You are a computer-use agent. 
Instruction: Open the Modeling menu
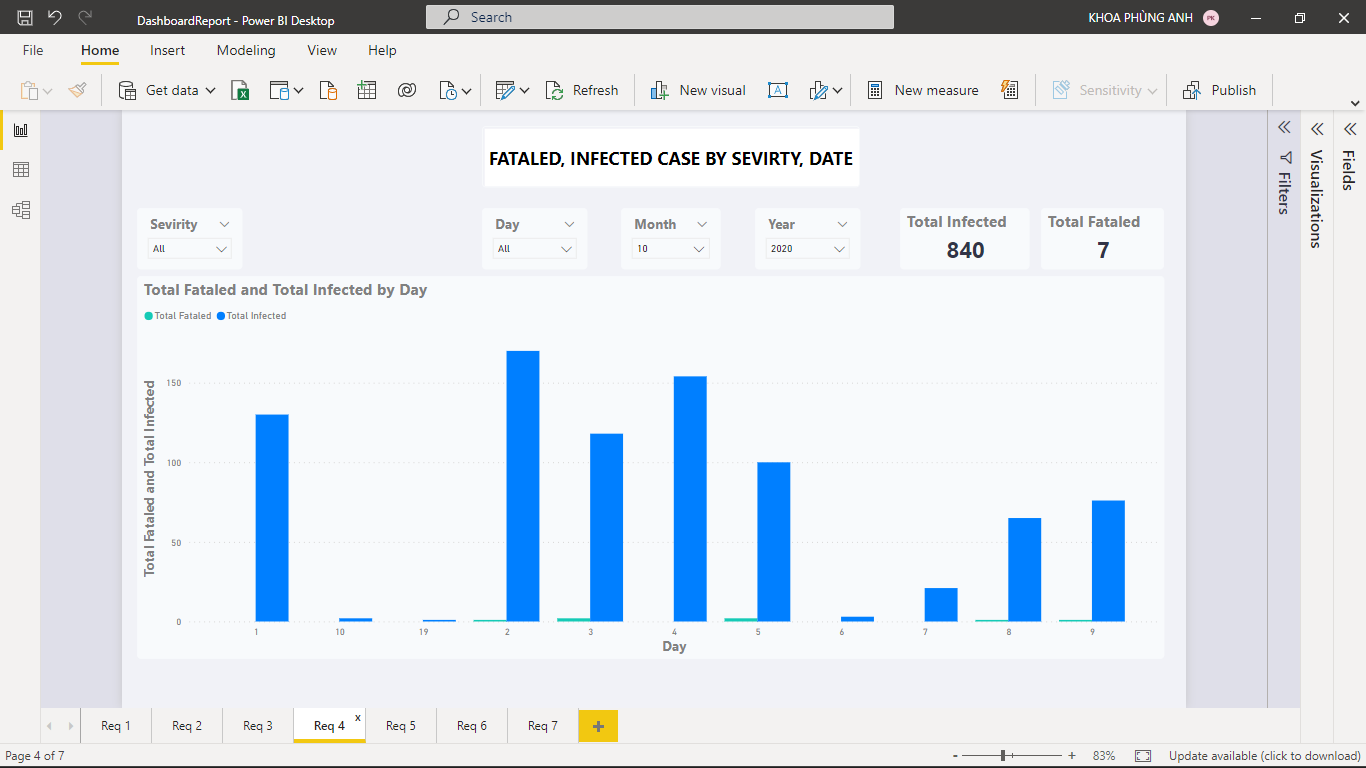(246, 50)
